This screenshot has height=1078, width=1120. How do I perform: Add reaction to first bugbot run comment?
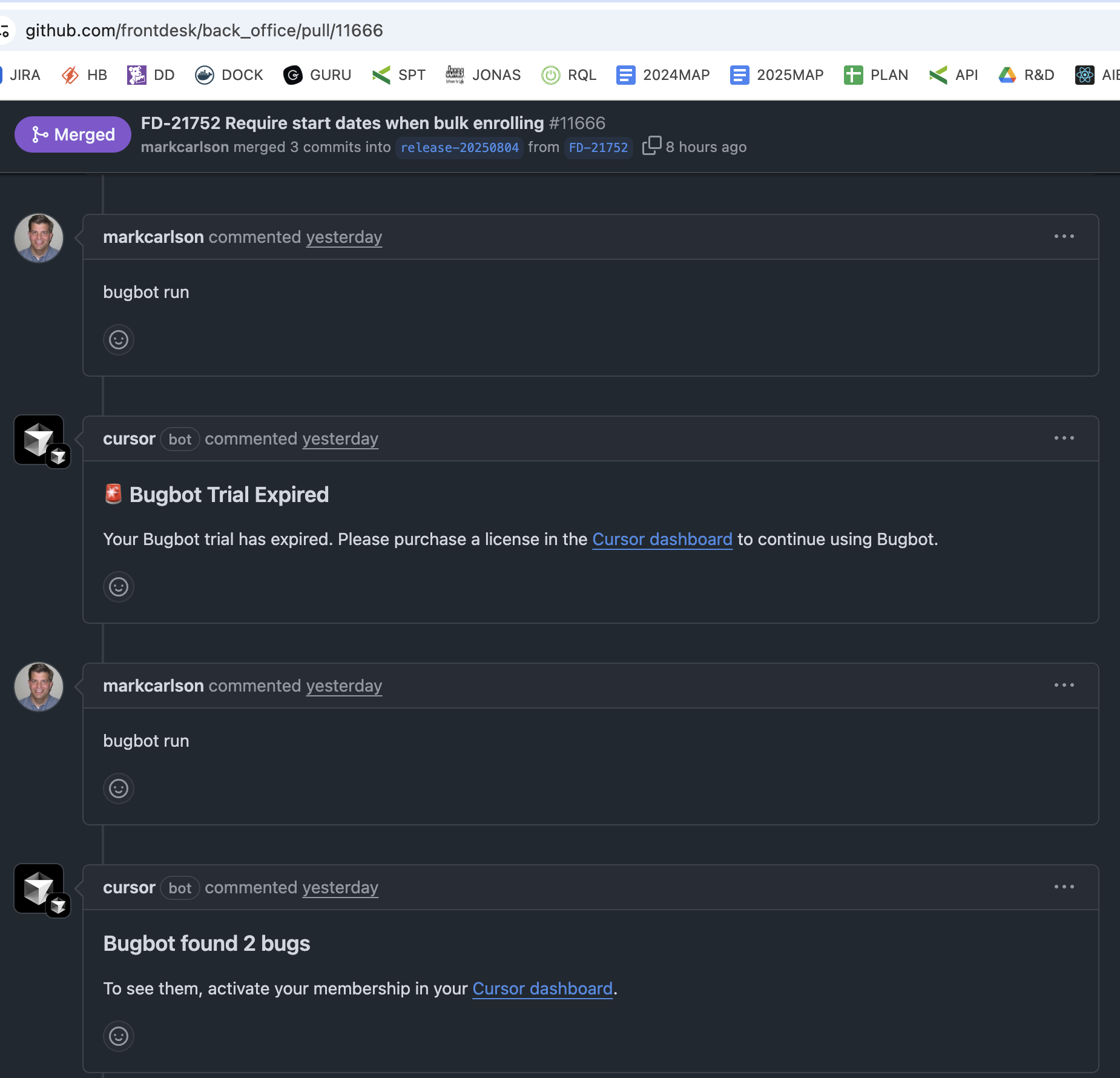pyautogui.click(x=119, y=340)
